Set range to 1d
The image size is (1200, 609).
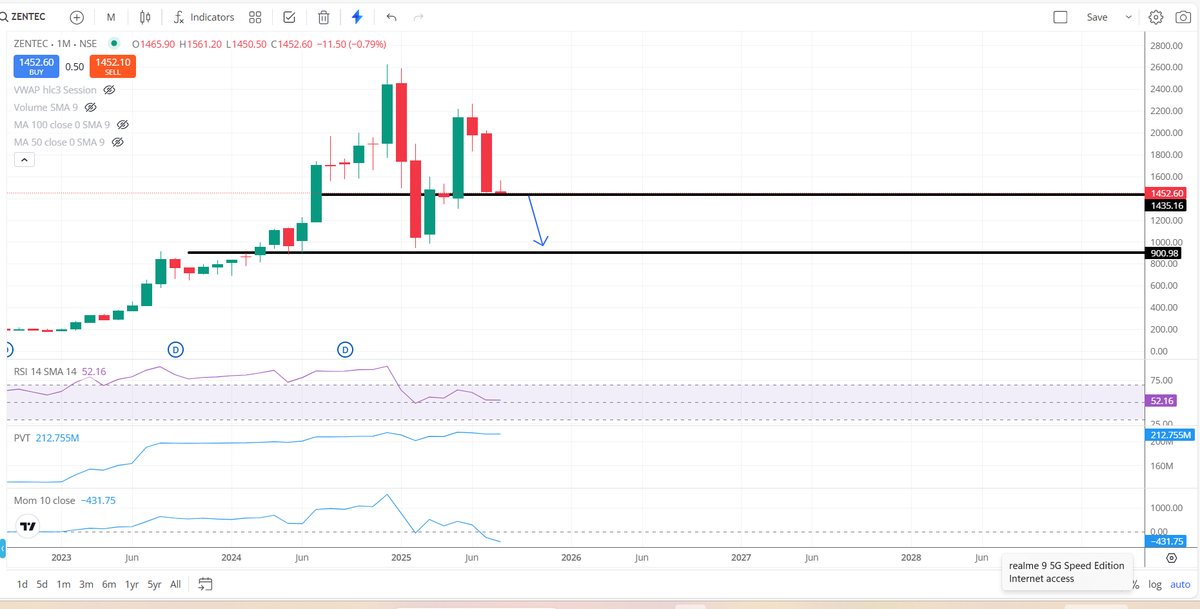click(x=22, y=584)
